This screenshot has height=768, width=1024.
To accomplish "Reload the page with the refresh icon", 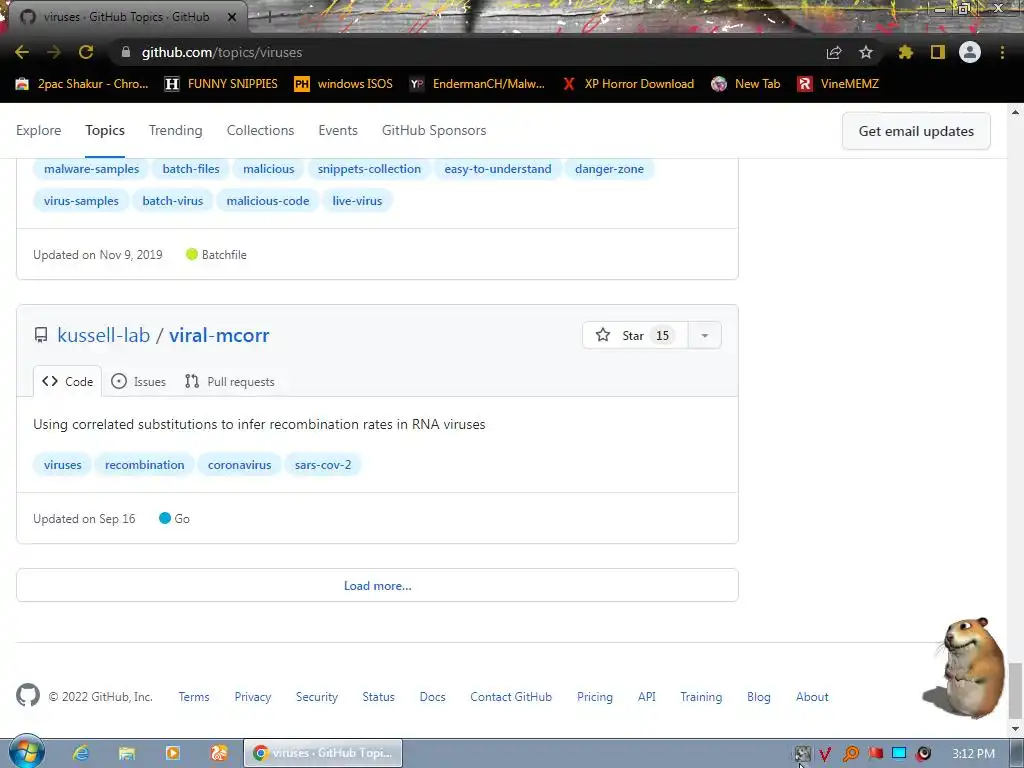I will (86, 52).
